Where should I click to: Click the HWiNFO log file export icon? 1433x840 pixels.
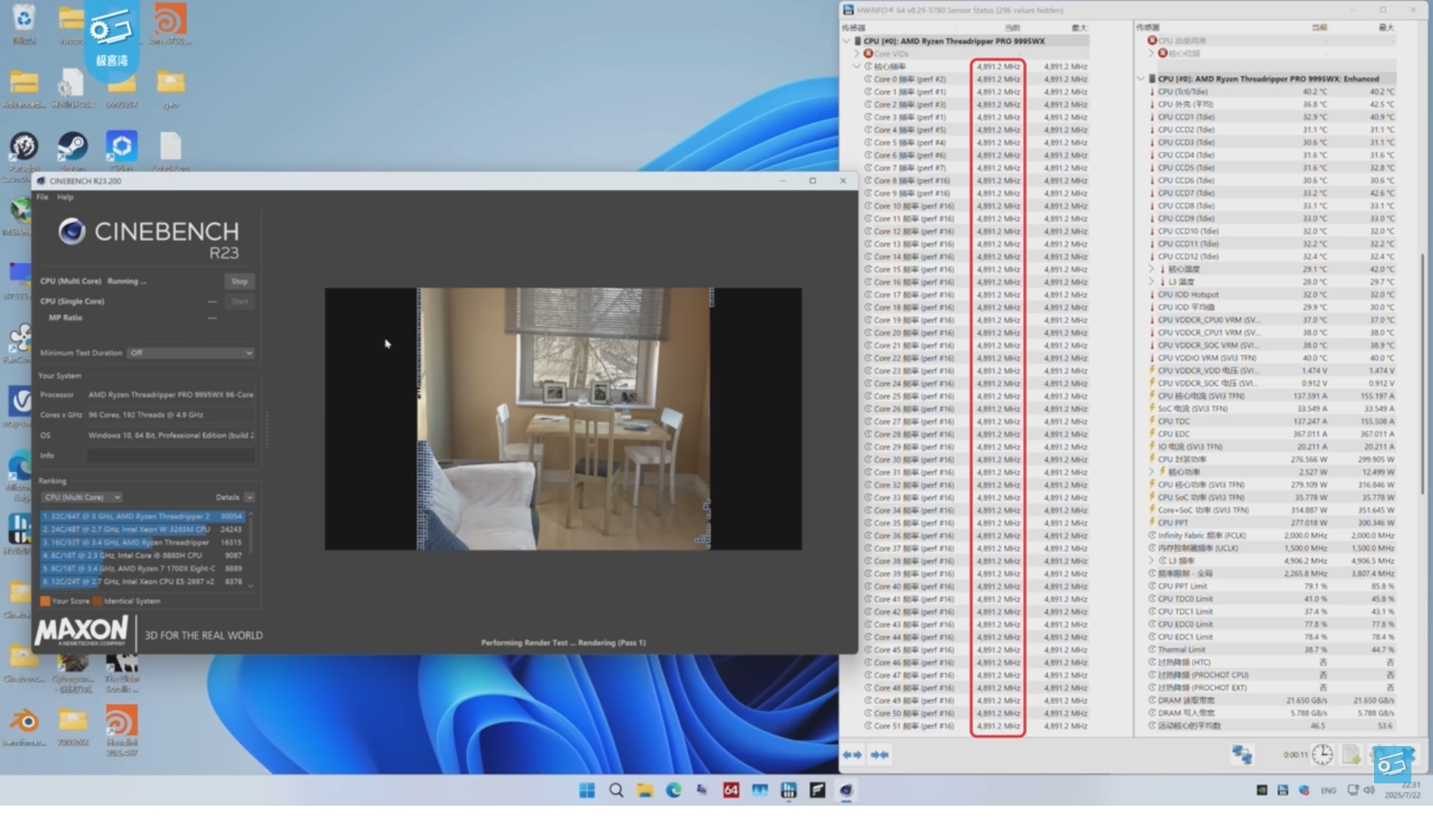[1352, 755]
